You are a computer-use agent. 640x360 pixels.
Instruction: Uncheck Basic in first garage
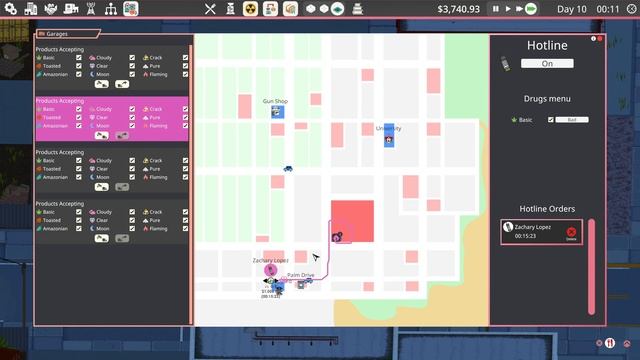(78, 58)
